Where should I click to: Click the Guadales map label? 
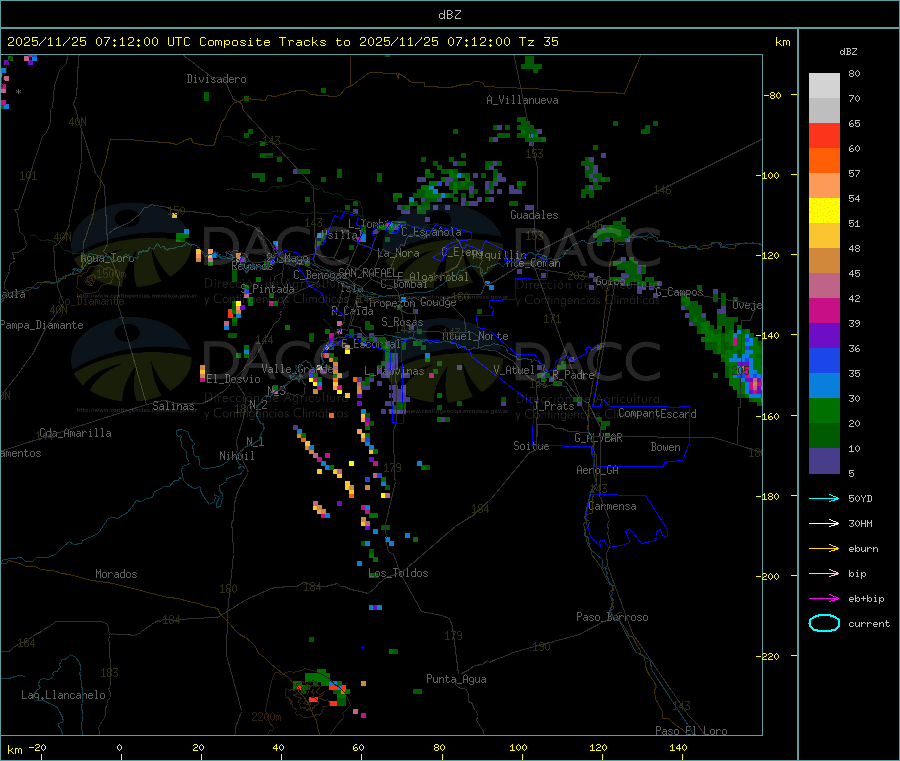534,215
